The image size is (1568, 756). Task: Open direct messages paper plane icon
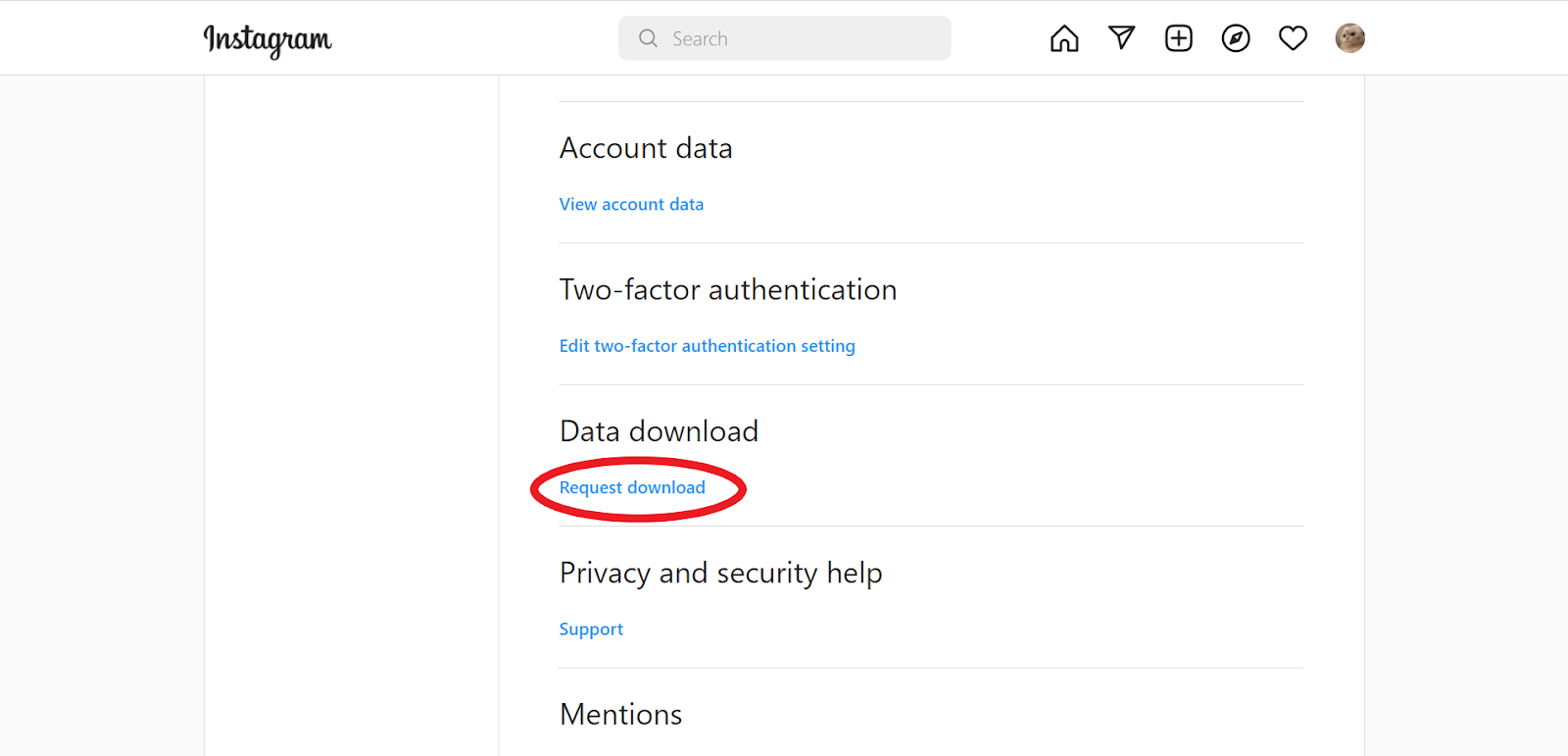(x=1121, y=38)
